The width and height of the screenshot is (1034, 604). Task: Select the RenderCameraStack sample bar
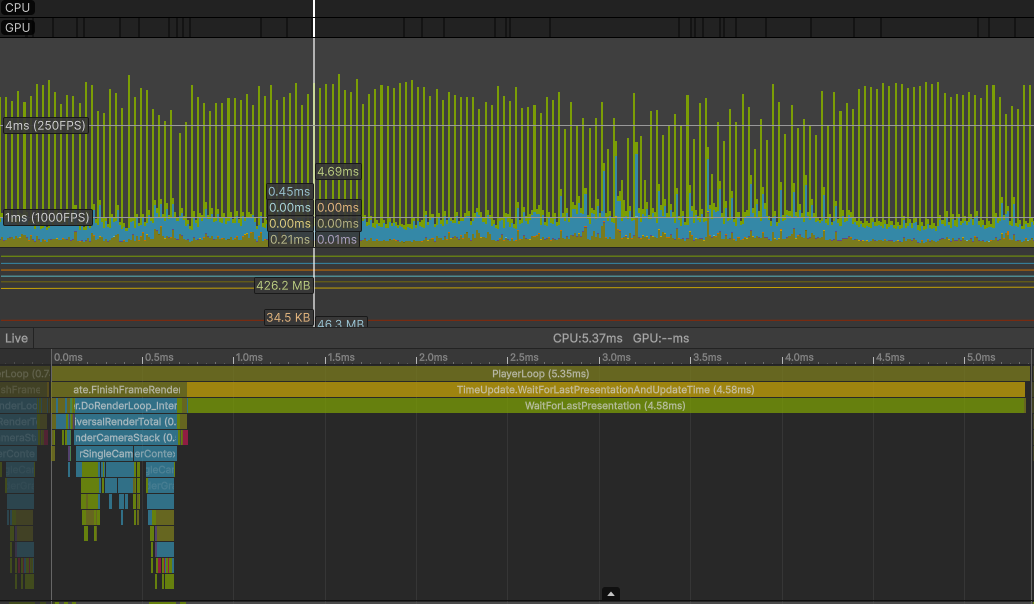pyautogui.click(x=125, y=437)
